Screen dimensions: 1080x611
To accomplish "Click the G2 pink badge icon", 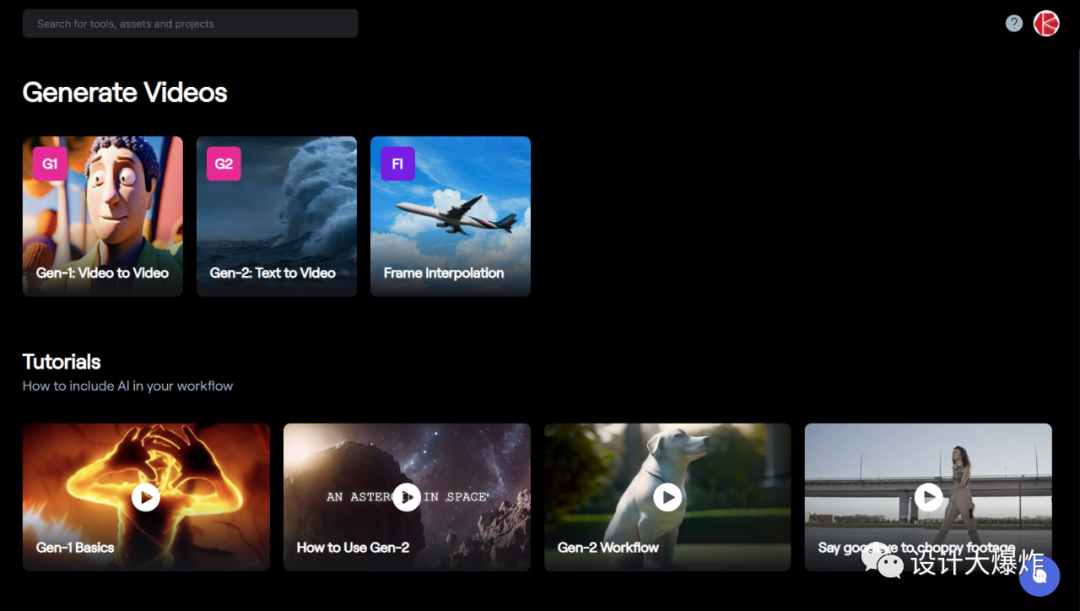I will 224,164.
